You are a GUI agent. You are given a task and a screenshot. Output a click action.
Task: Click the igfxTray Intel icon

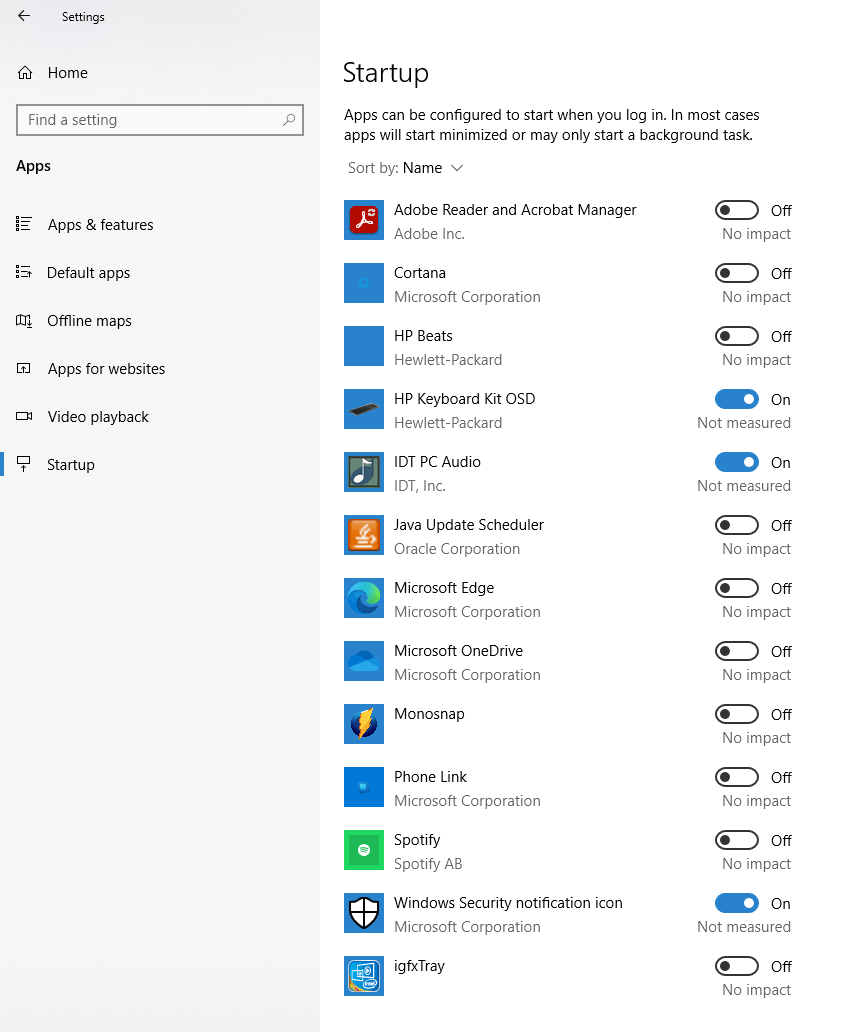pyautogui.click(x=363, y=976)
